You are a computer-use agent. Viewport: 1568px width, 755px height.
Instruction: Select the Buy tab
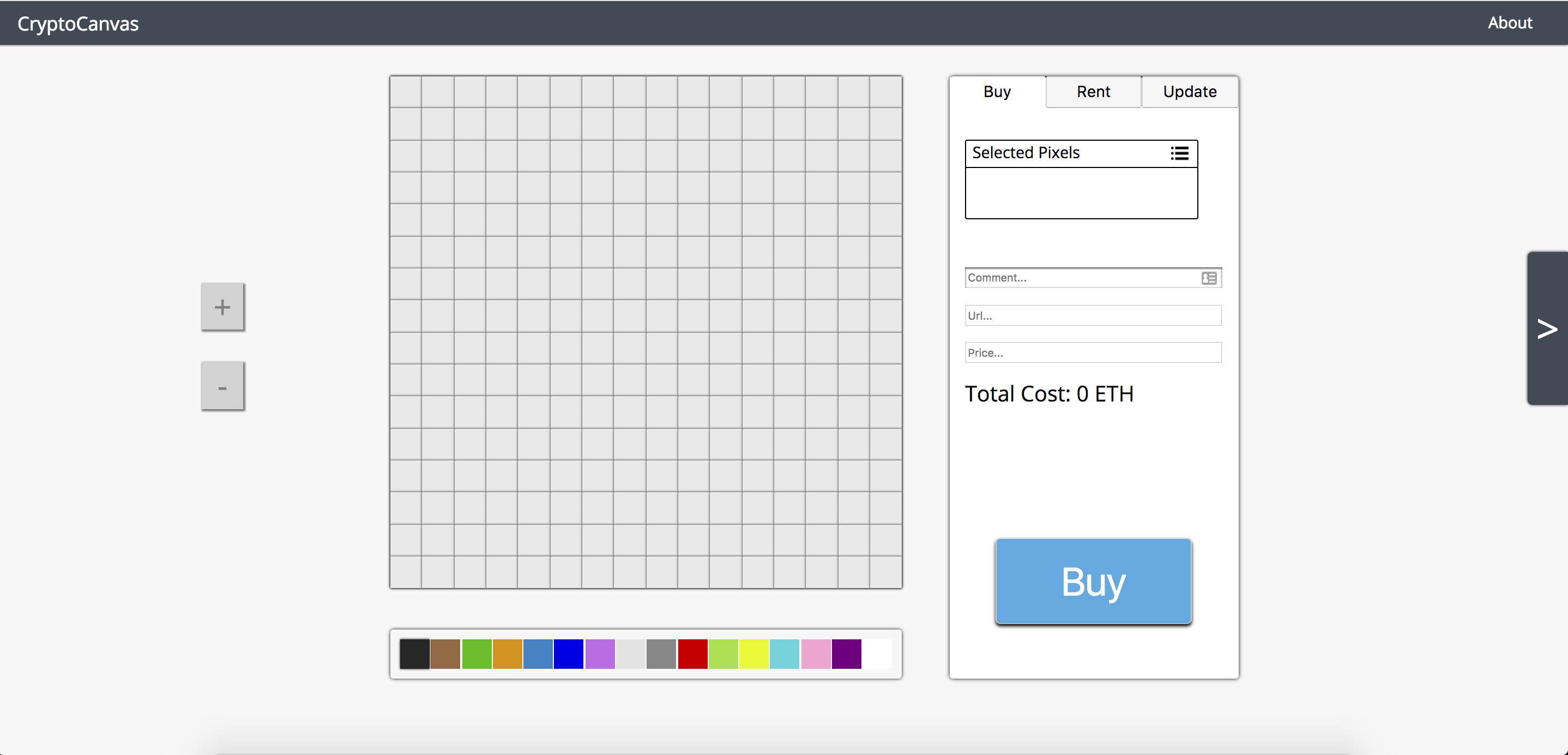pos(997,92)
